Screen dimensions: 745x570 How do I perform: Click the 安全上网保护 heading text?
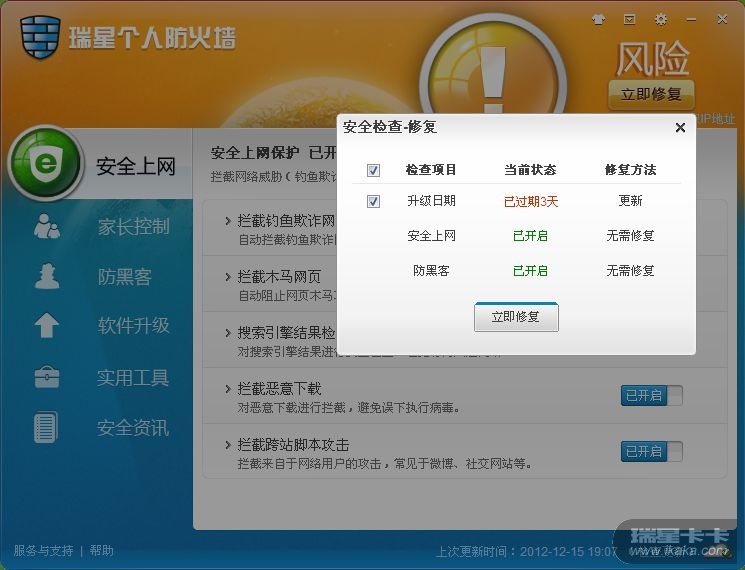pyautogui.click(x=255, y=153)
